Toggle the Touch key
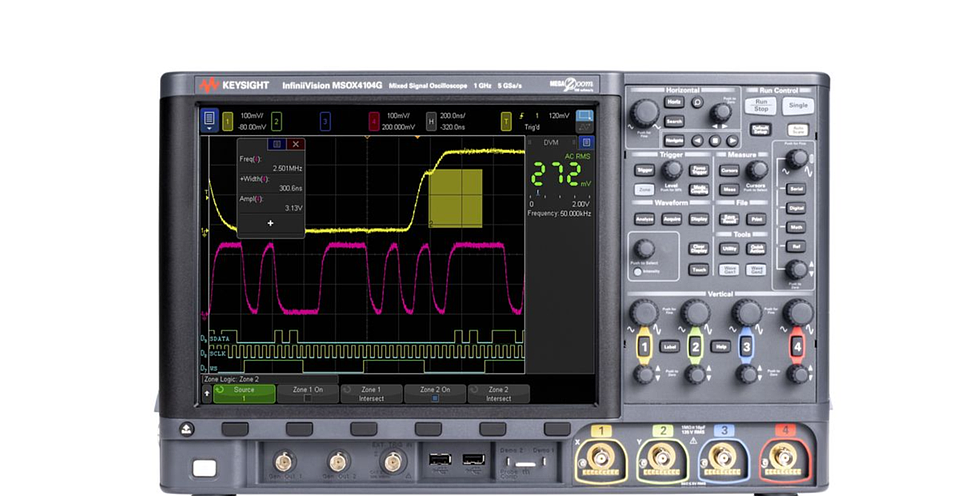Image resolution: width=966 pixels, height=498 pixels. click(698, 270)
